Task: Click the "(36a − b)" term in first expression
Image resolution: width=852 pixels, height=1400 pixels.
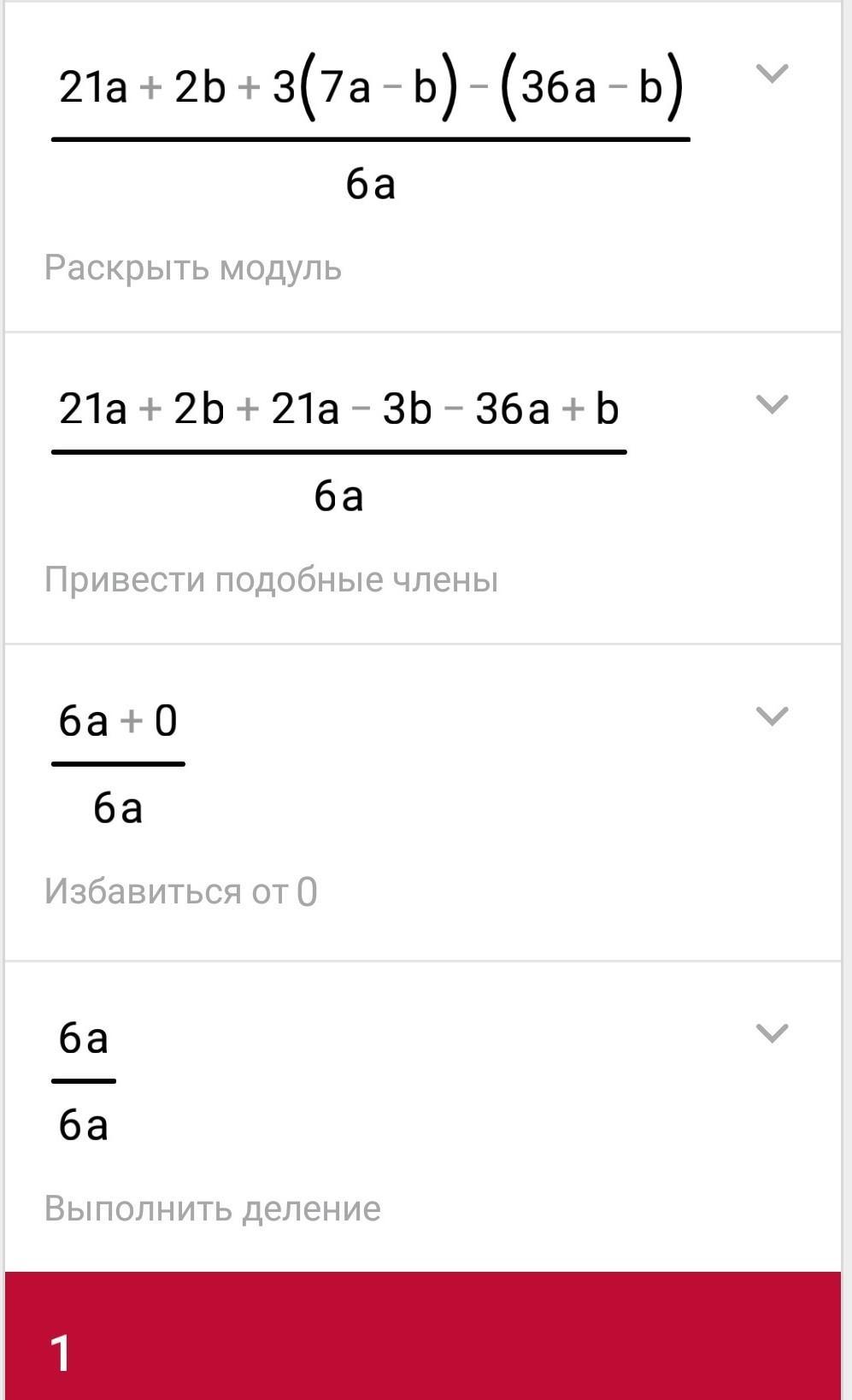Action: 591,88
